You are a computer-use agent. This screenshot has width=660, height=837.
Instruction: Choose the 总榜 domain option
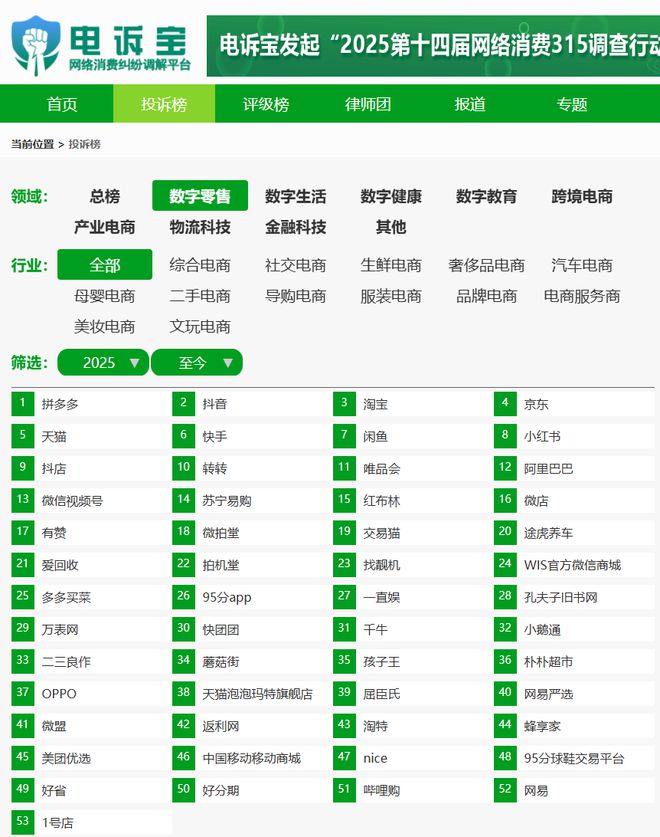click(105, 196)
